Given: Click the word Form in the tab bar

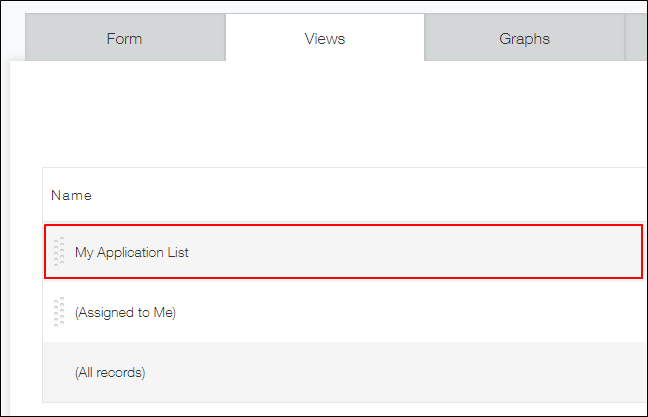Looking at the screenshot, I should [125, 39].
